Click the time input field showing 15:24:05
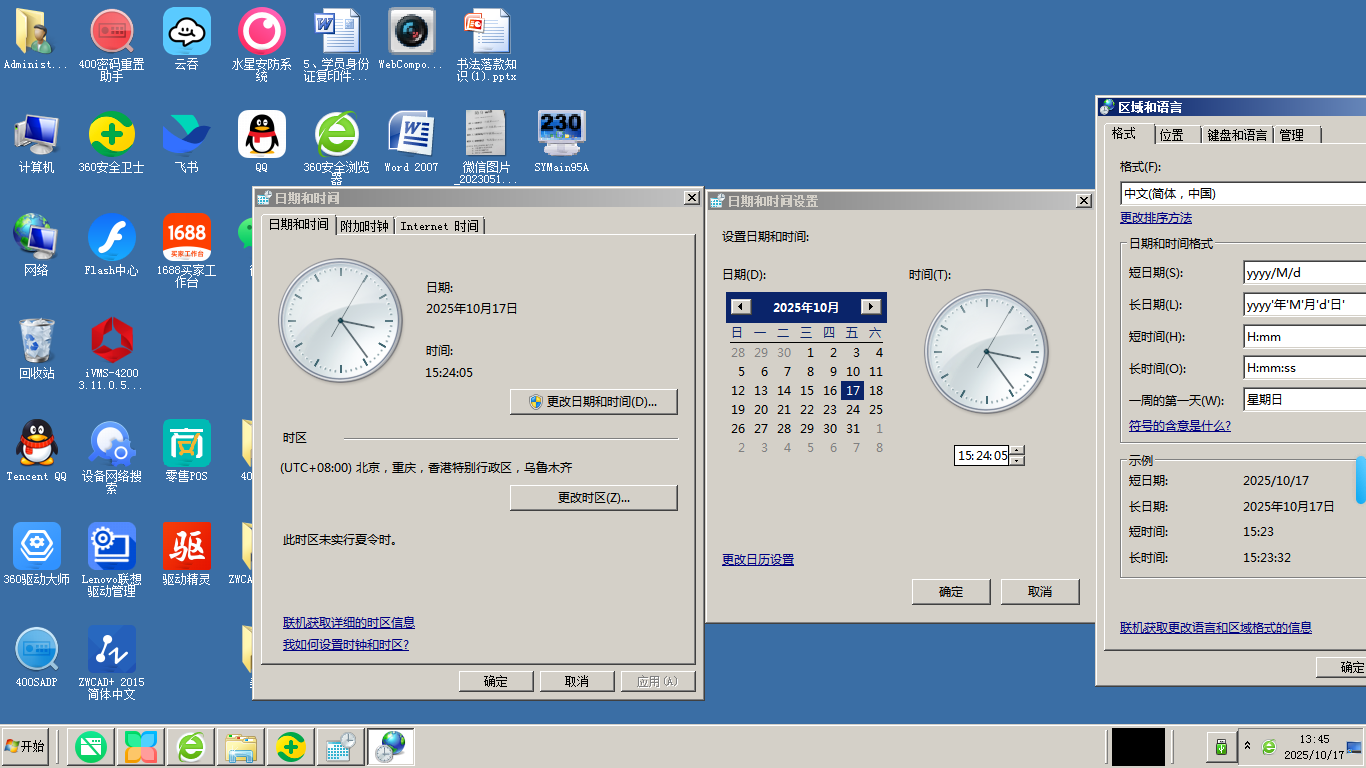 click(982, 456)
